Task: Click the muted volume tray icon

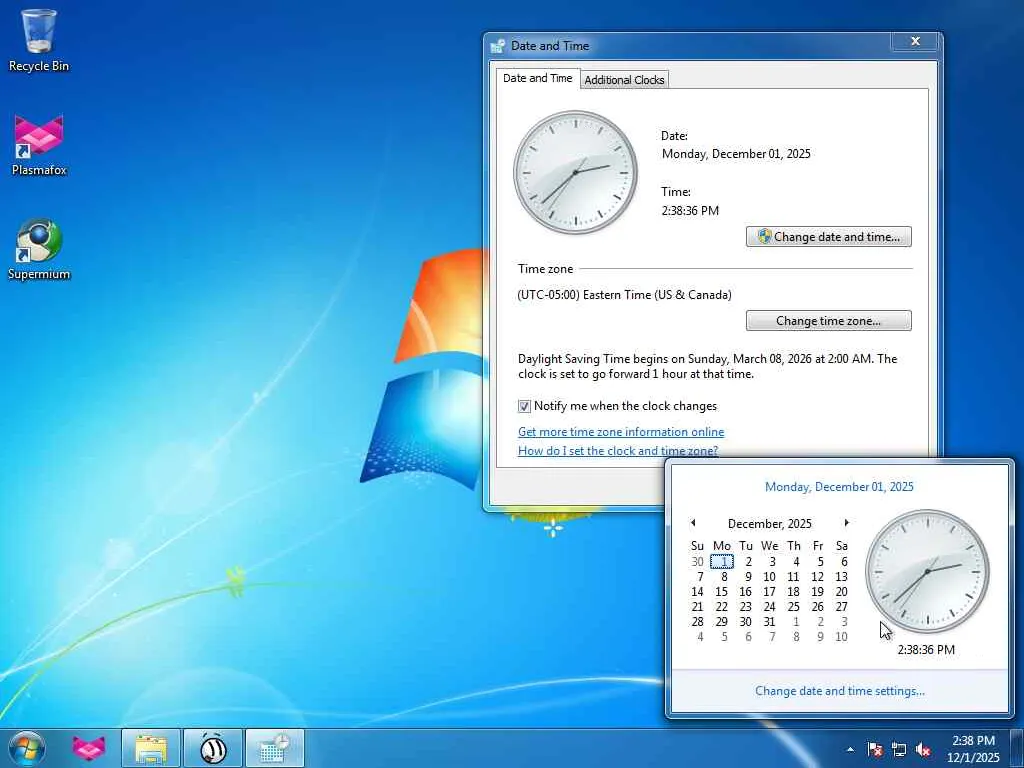Action: point(923,750)
